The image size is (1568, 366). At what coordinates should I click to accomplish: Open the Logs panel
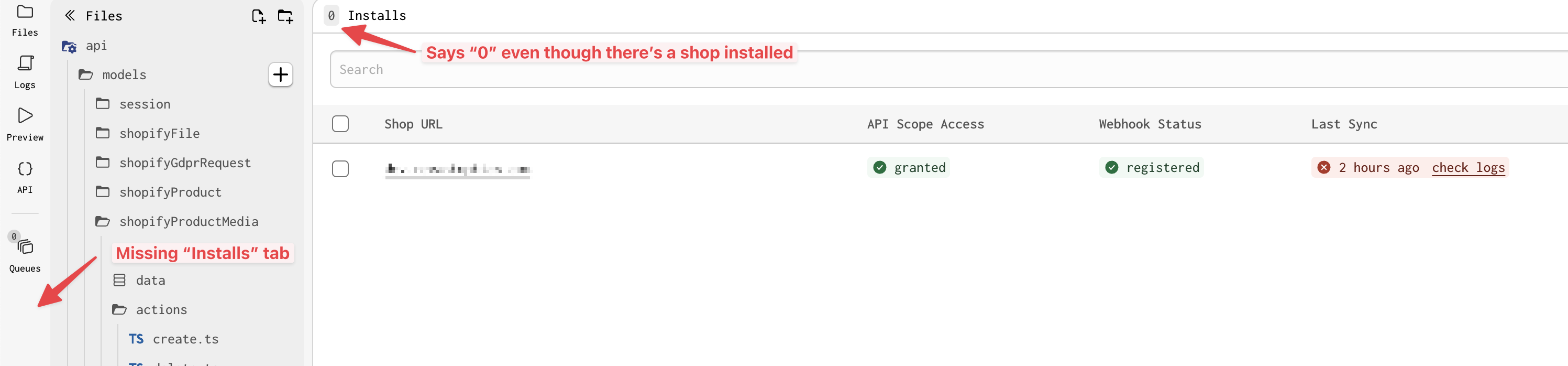pos(25,71)
